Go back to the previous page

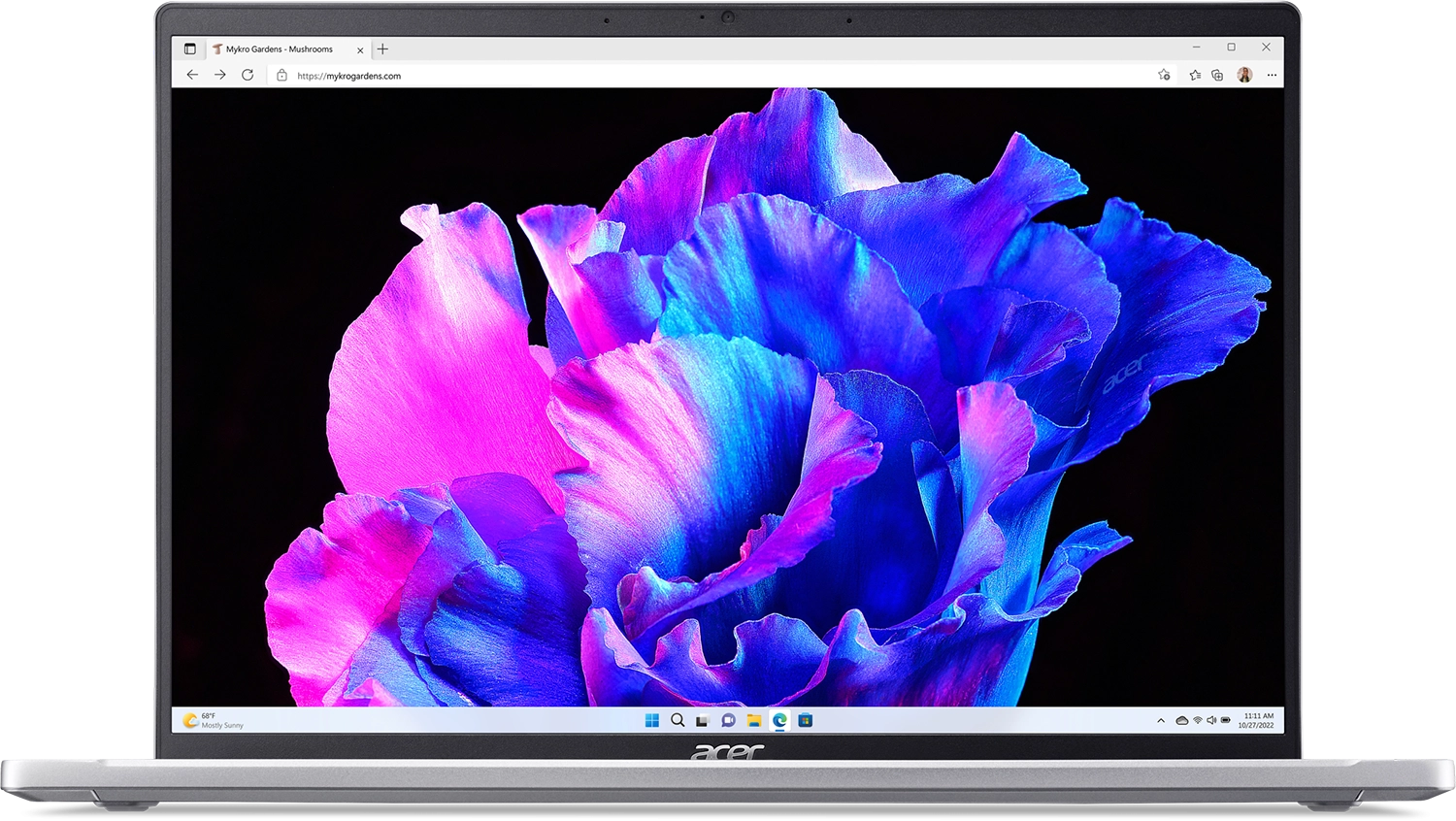tap(192, 75)
